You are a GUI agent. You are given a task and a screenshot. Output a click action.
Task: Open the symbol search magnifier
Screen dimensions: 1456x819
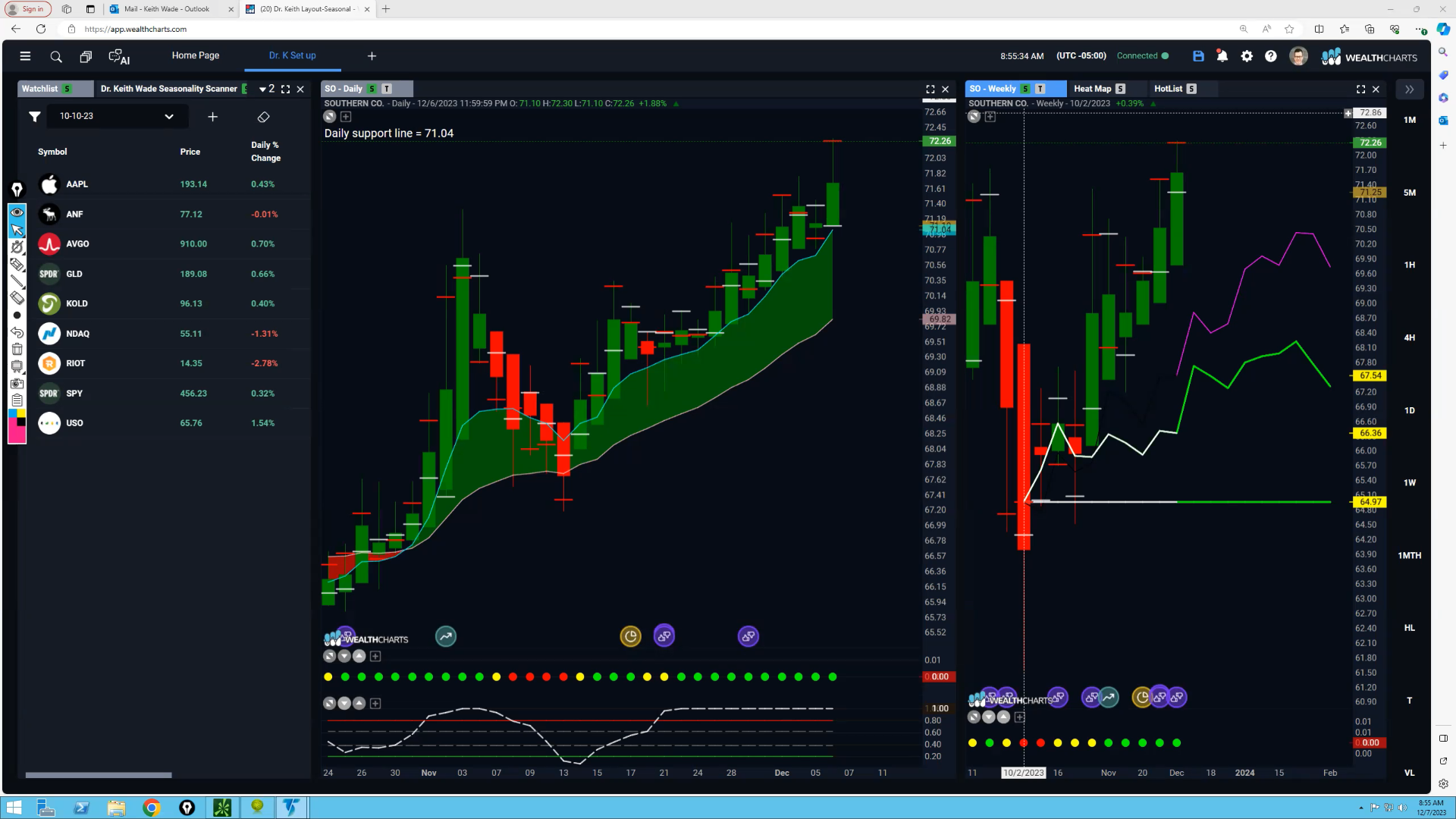coord(56,56)
